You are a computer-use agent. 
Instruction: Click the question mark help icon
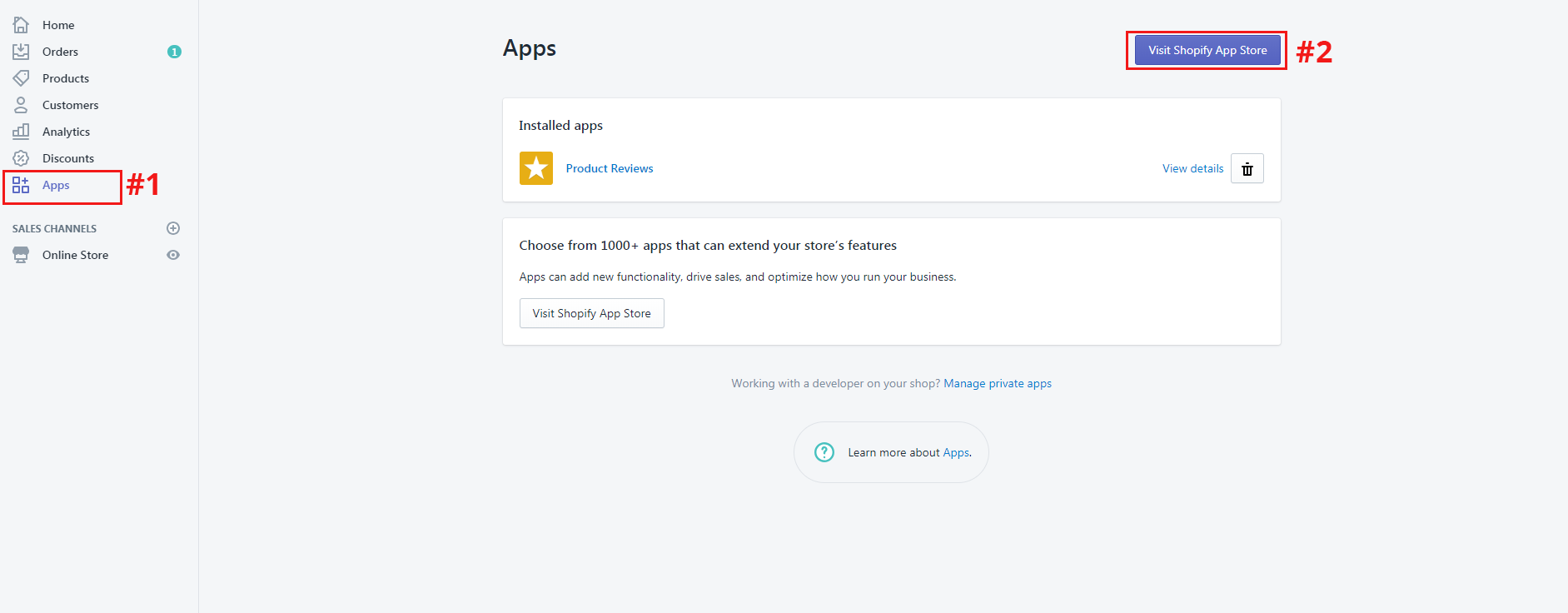pyautogui.click(x=824, y=452)
